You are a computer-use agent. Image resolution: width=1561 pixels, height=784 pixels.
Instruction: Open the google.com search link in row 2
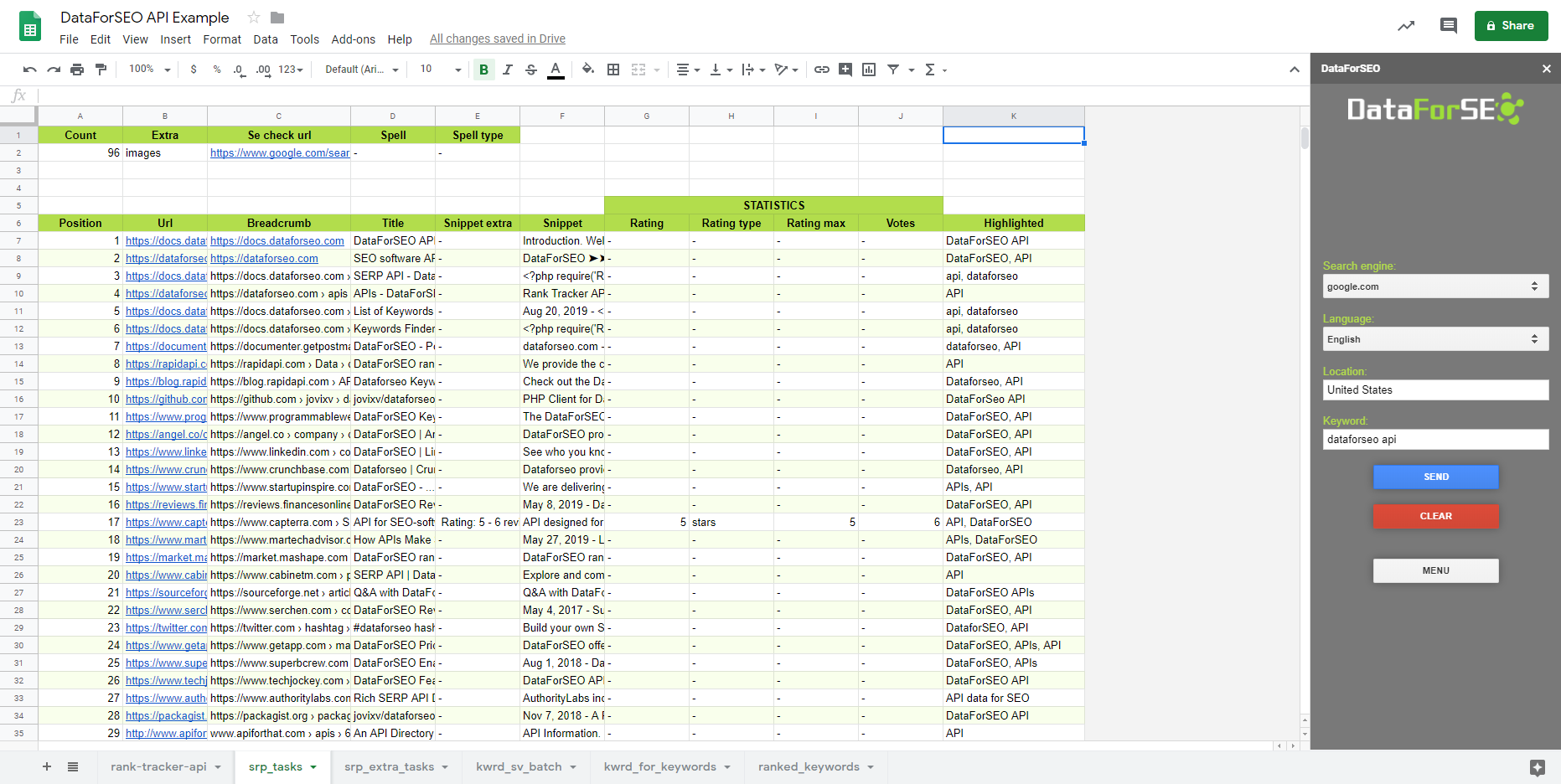coord(280,153)
